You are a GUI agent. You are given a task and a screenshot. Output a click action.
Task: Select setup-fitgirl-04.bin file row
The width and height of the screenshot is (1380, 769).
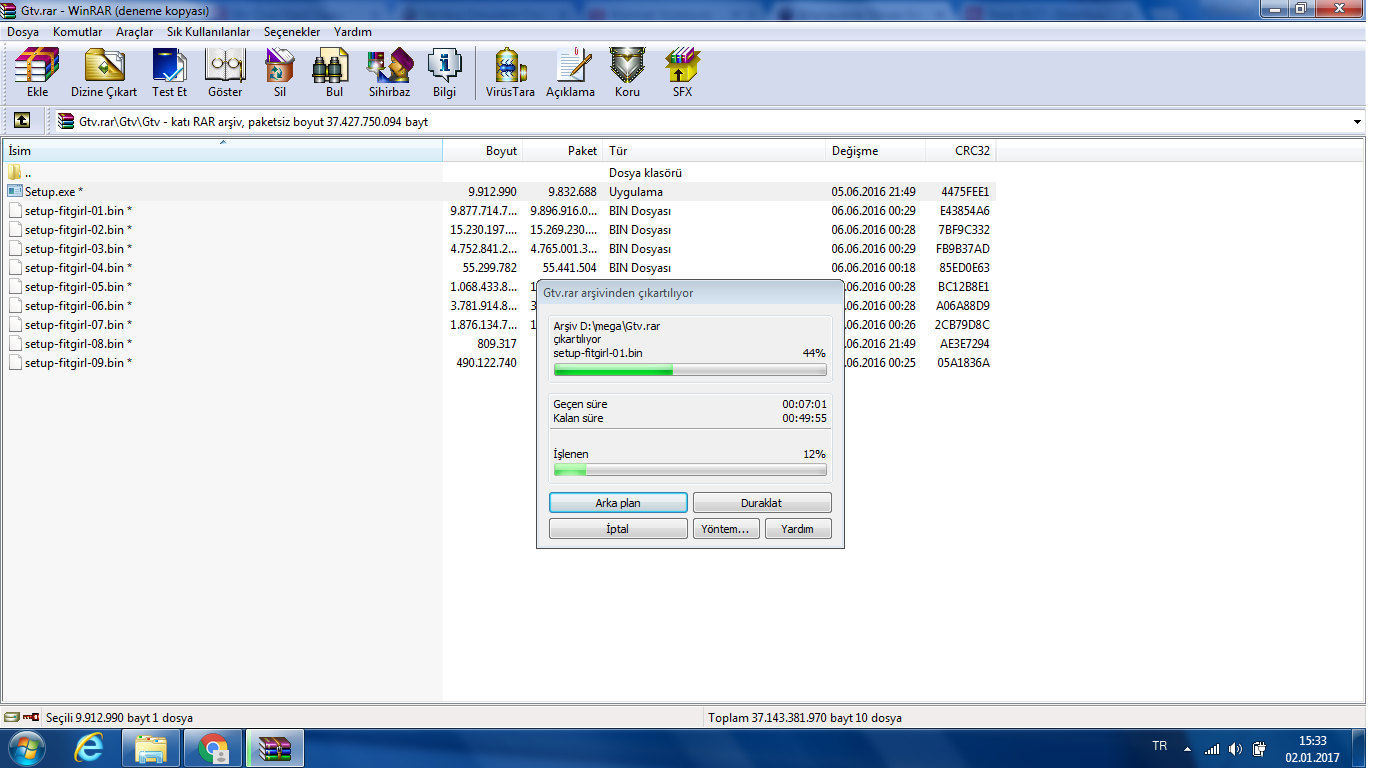pos(498,268)
